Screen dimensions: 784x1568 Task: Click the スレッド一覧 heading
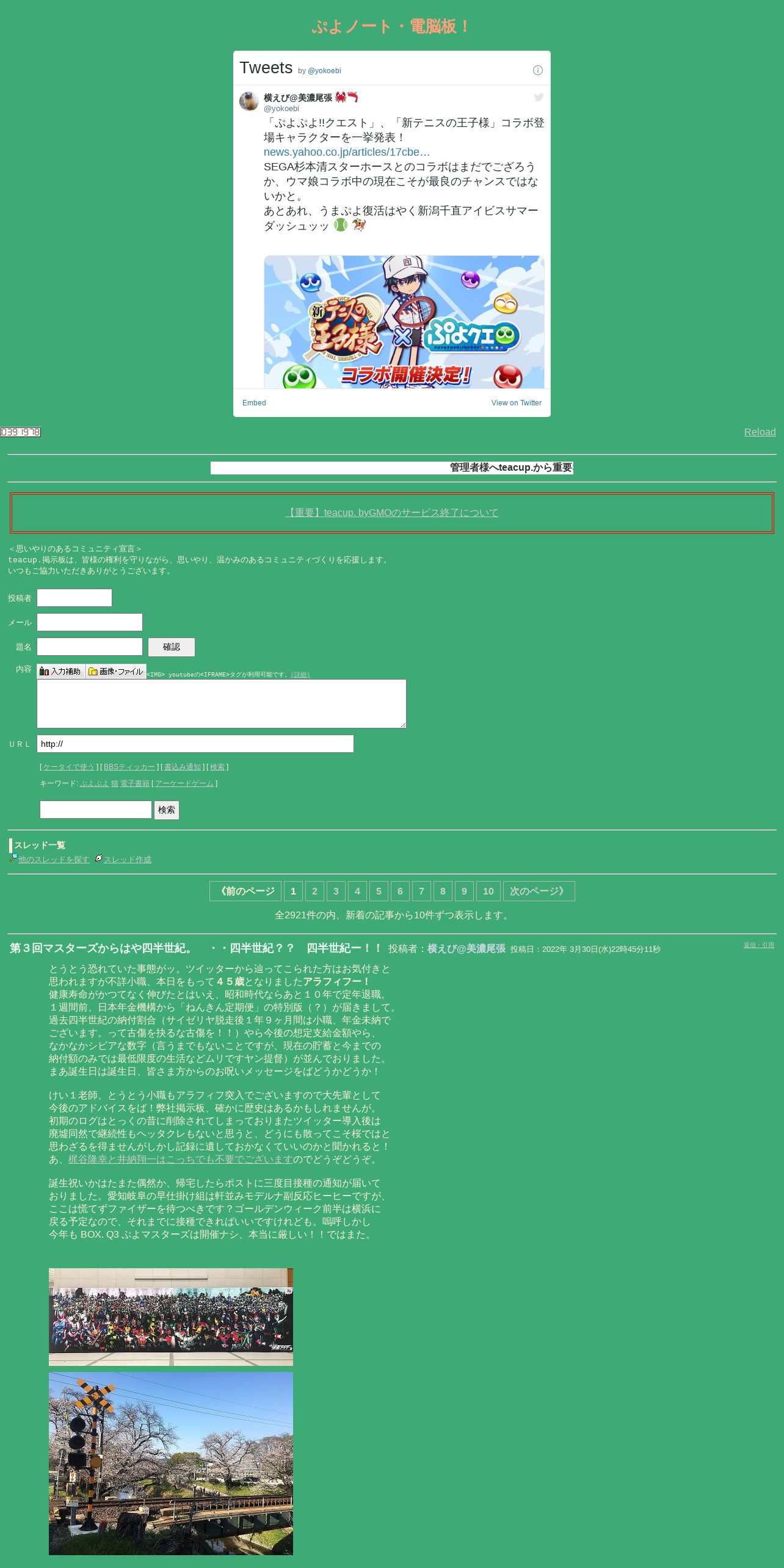[x=40, y=845]
